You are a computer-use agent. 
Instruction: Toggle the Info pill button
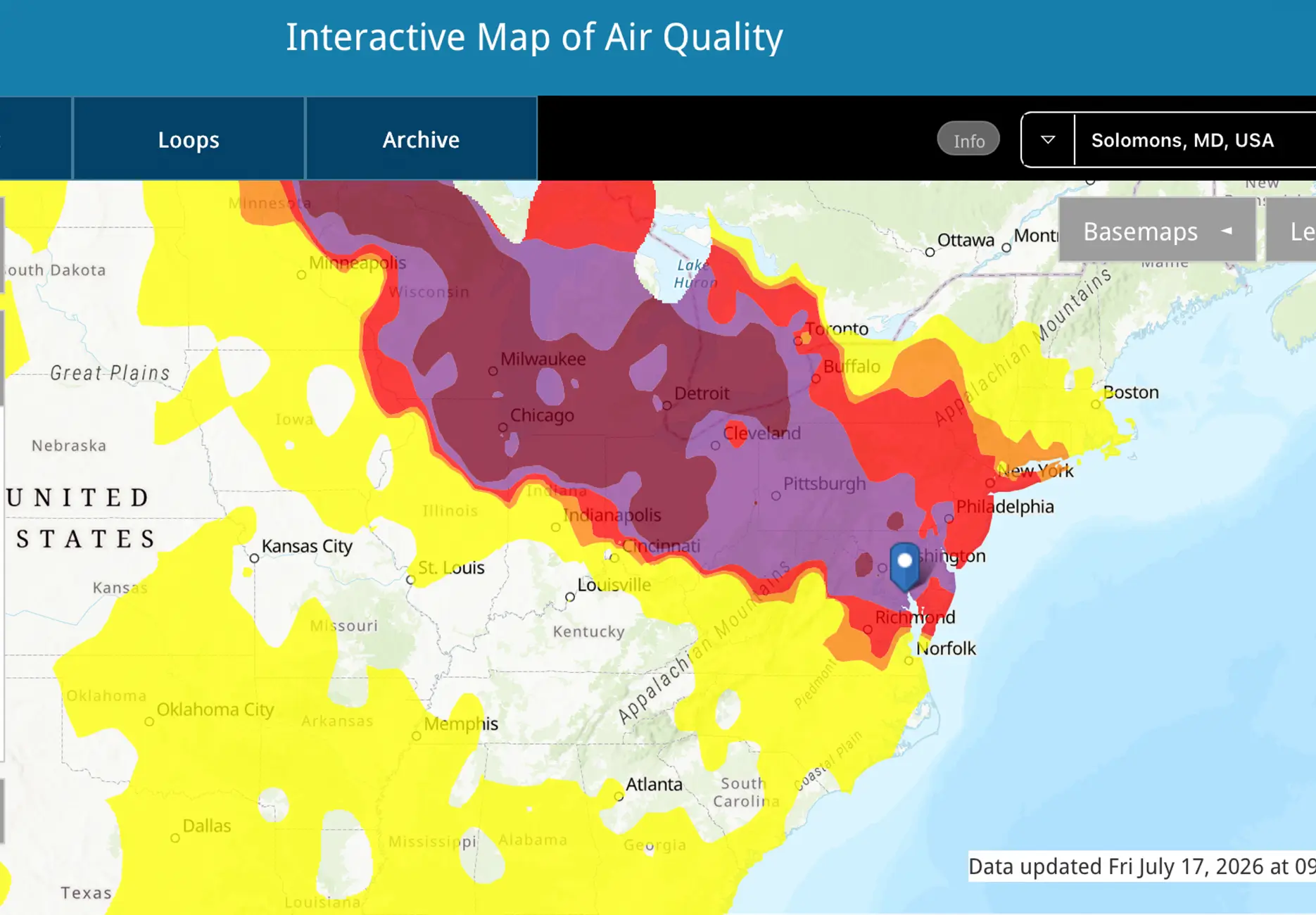(968, 139)
